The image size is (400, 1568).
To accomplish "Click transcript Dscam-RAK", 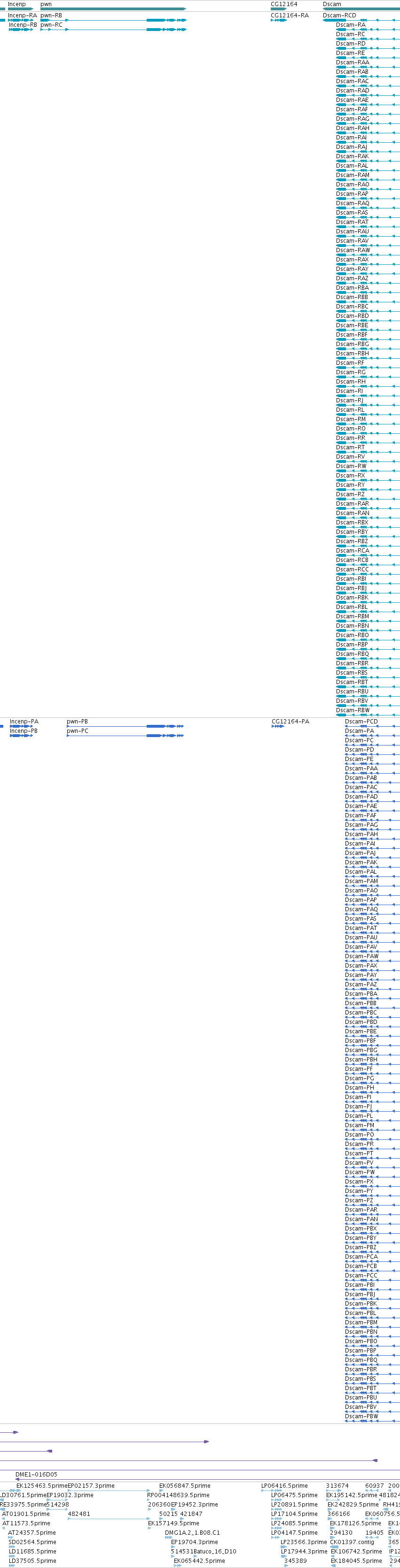I will [x=353, y=156].
